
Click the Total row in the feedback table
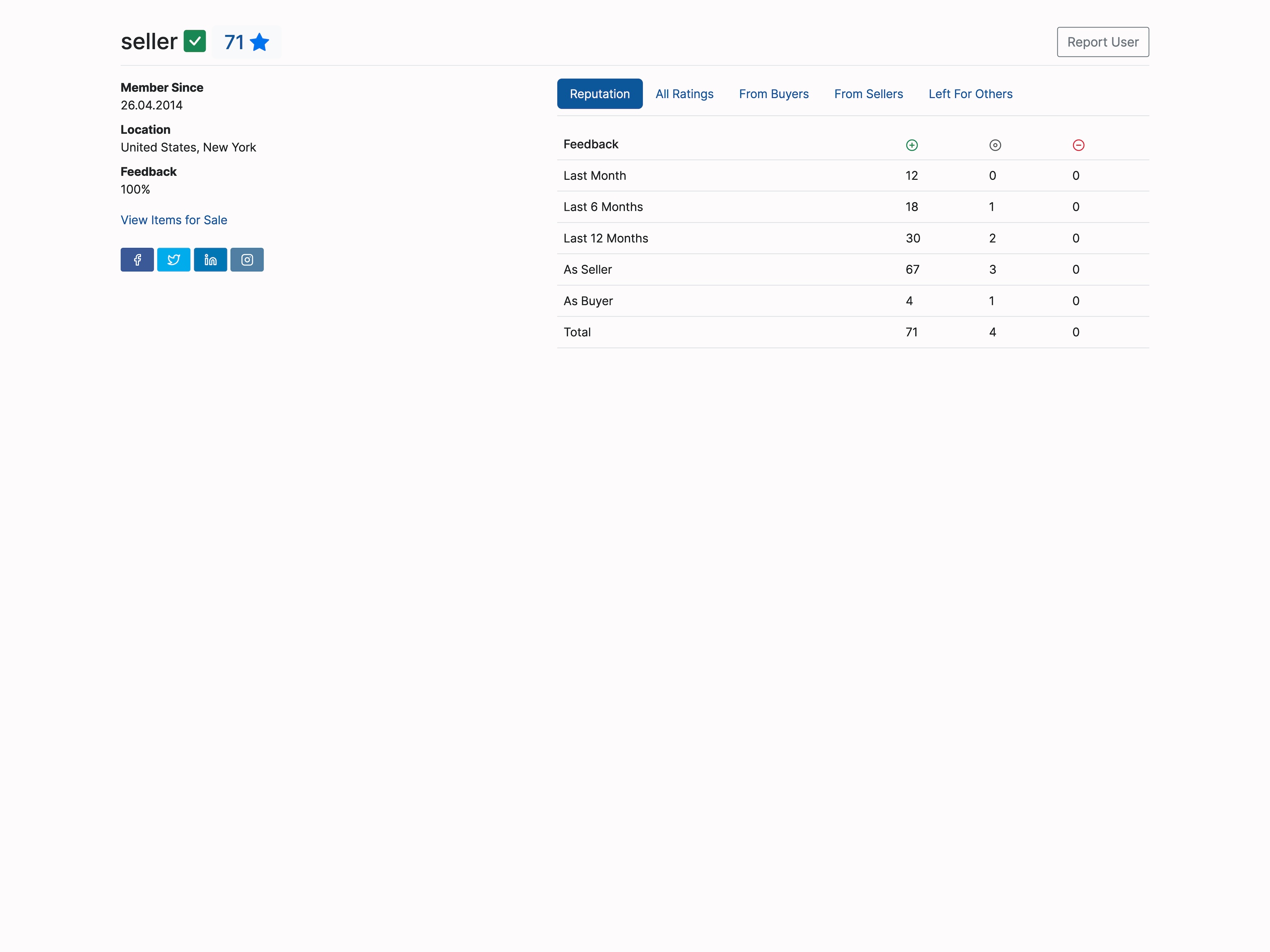pyautogui.click(x=577, y=332)
